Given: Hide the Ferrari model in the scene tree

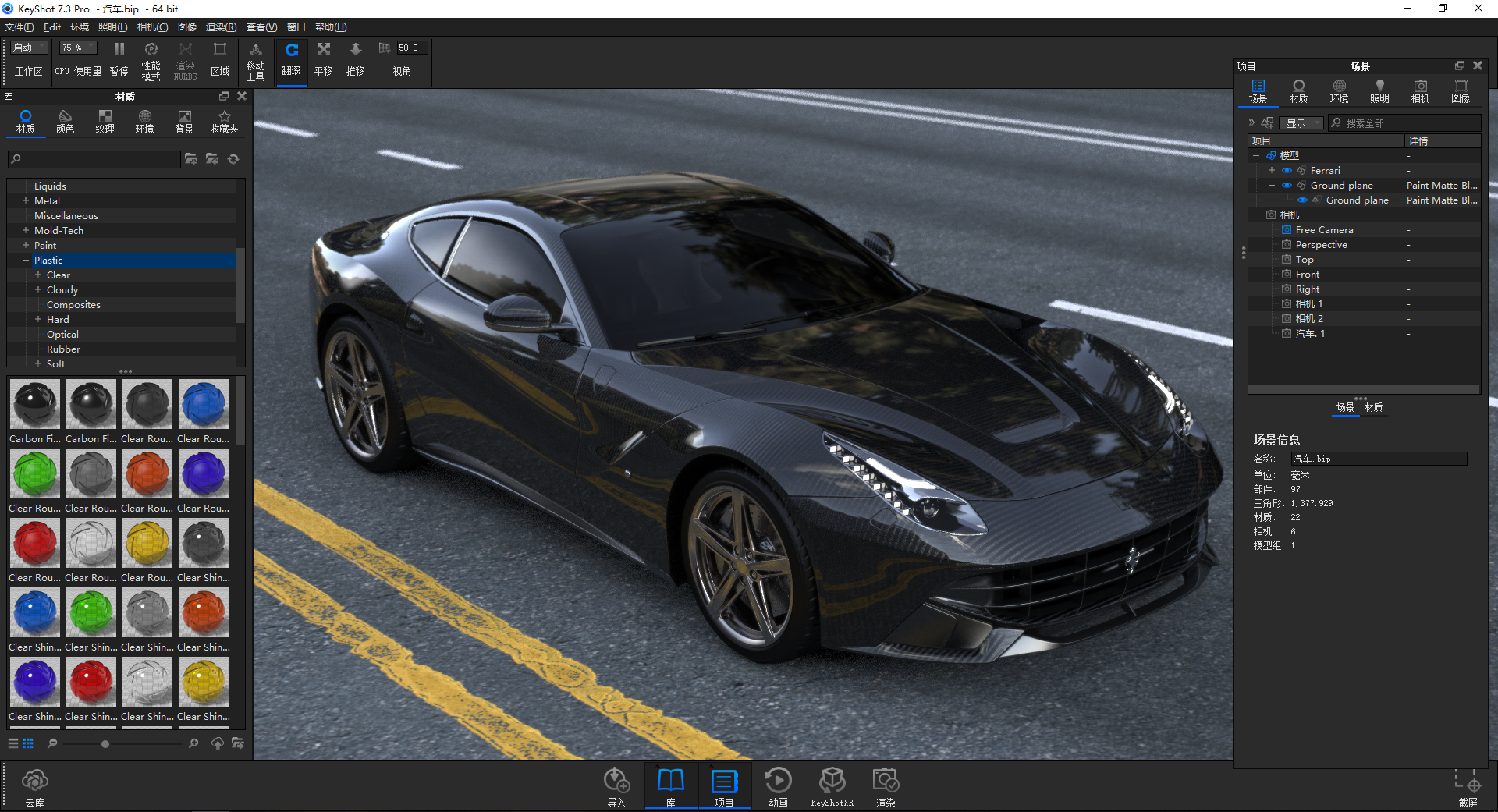Looking at the screenshot, I should coord(1287,170).
